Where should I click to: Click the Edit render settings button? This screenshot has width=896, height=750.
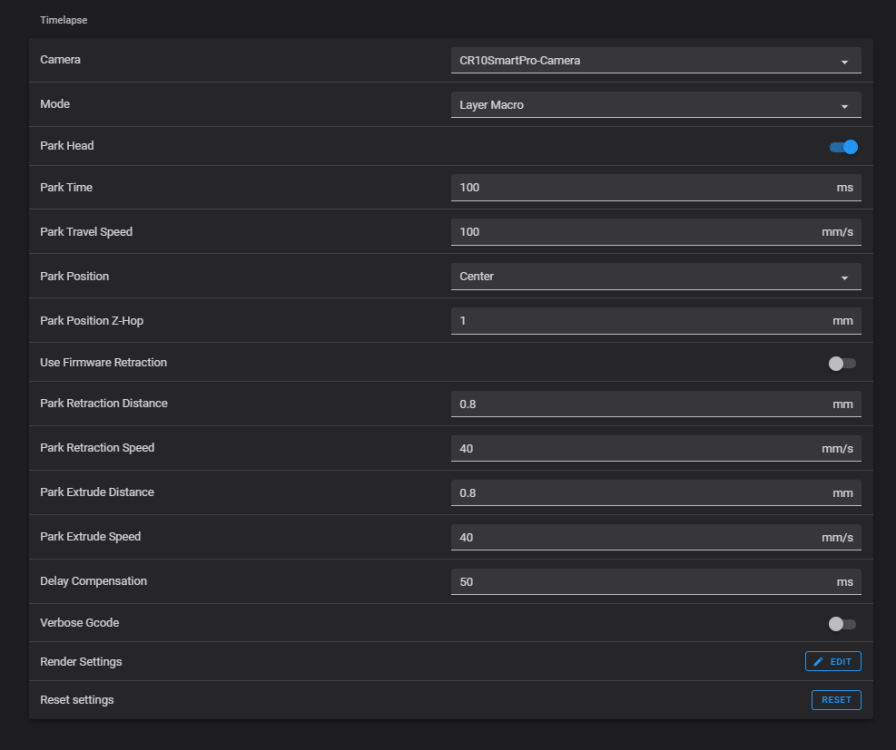pos(833,662)
